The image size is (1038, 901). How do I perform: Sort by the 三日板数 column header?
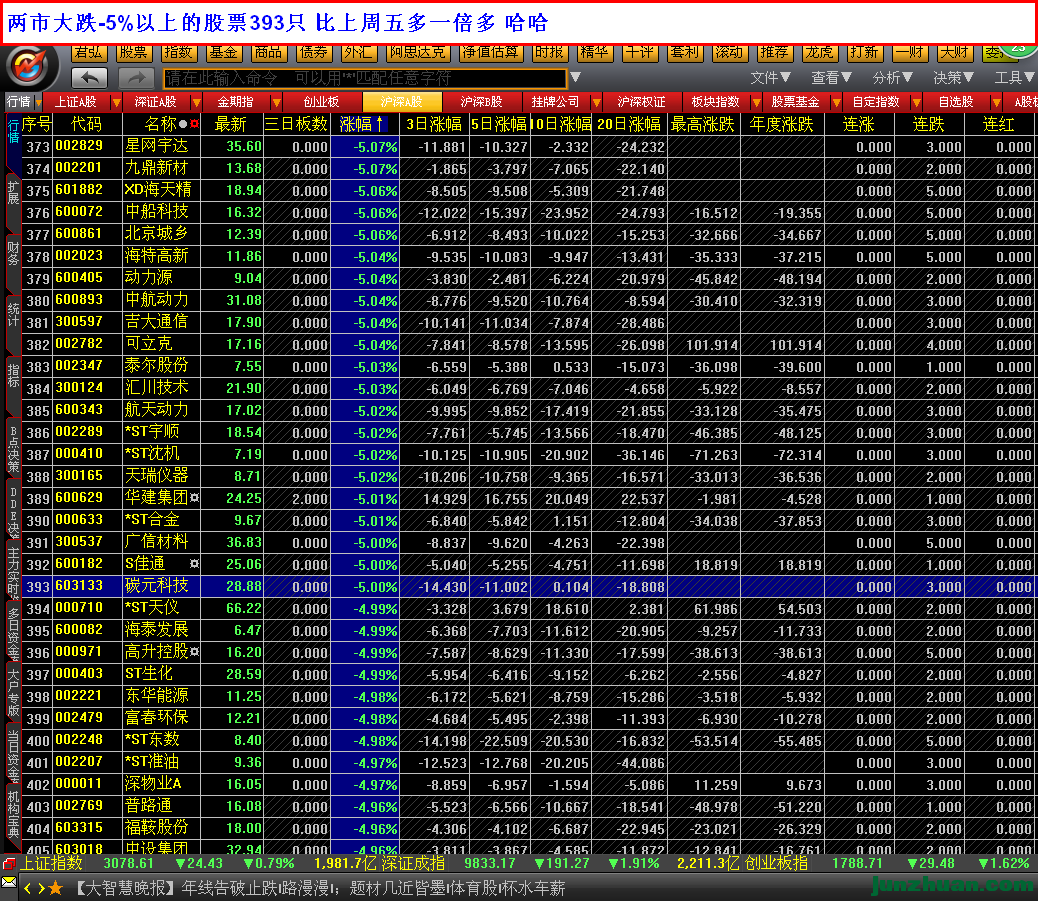pos(297,124)
